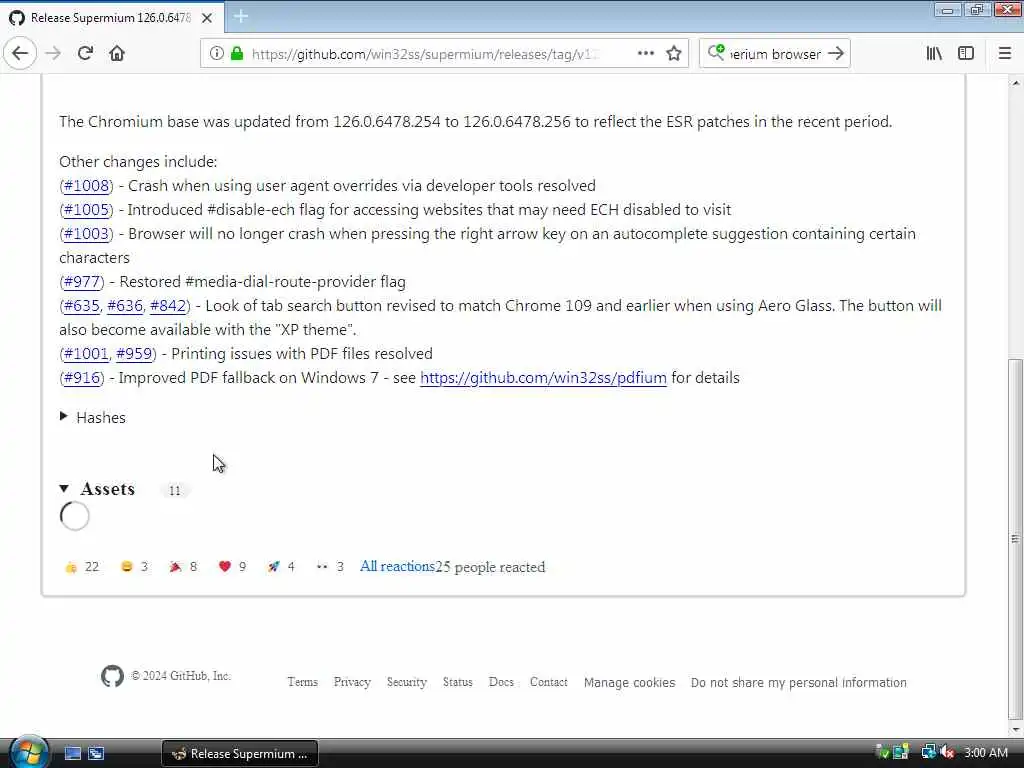Bookmark this page with the star

click(674, 54)
